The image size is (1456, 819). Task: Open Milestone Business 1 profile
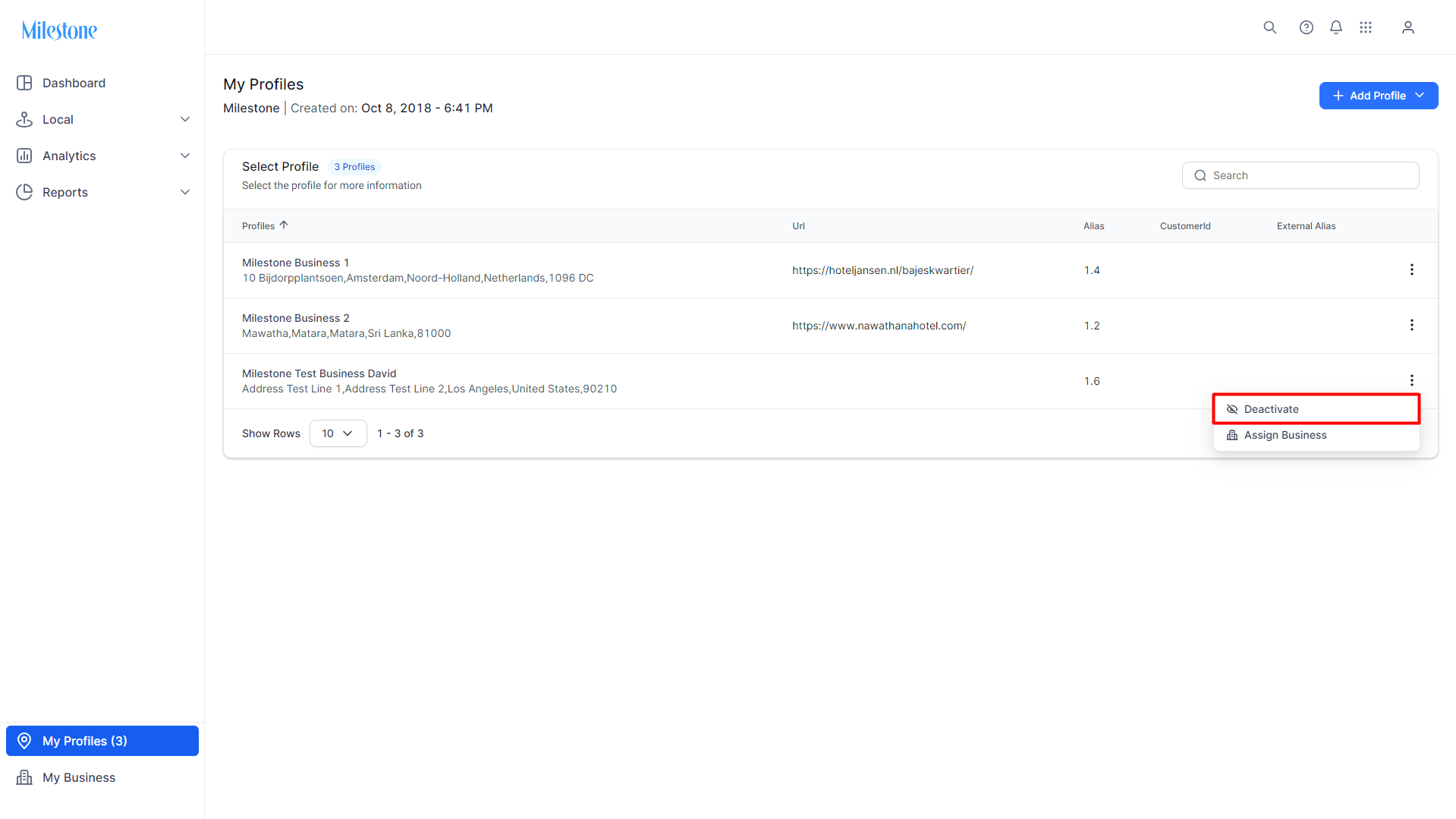[295, 263]
